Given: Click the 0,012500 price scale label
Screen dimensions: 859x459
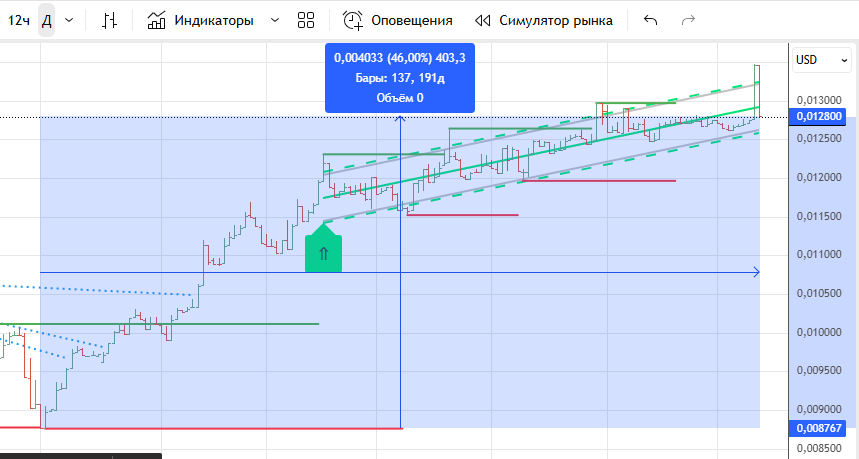Looking at the screenshot, I should coord(819,138).
